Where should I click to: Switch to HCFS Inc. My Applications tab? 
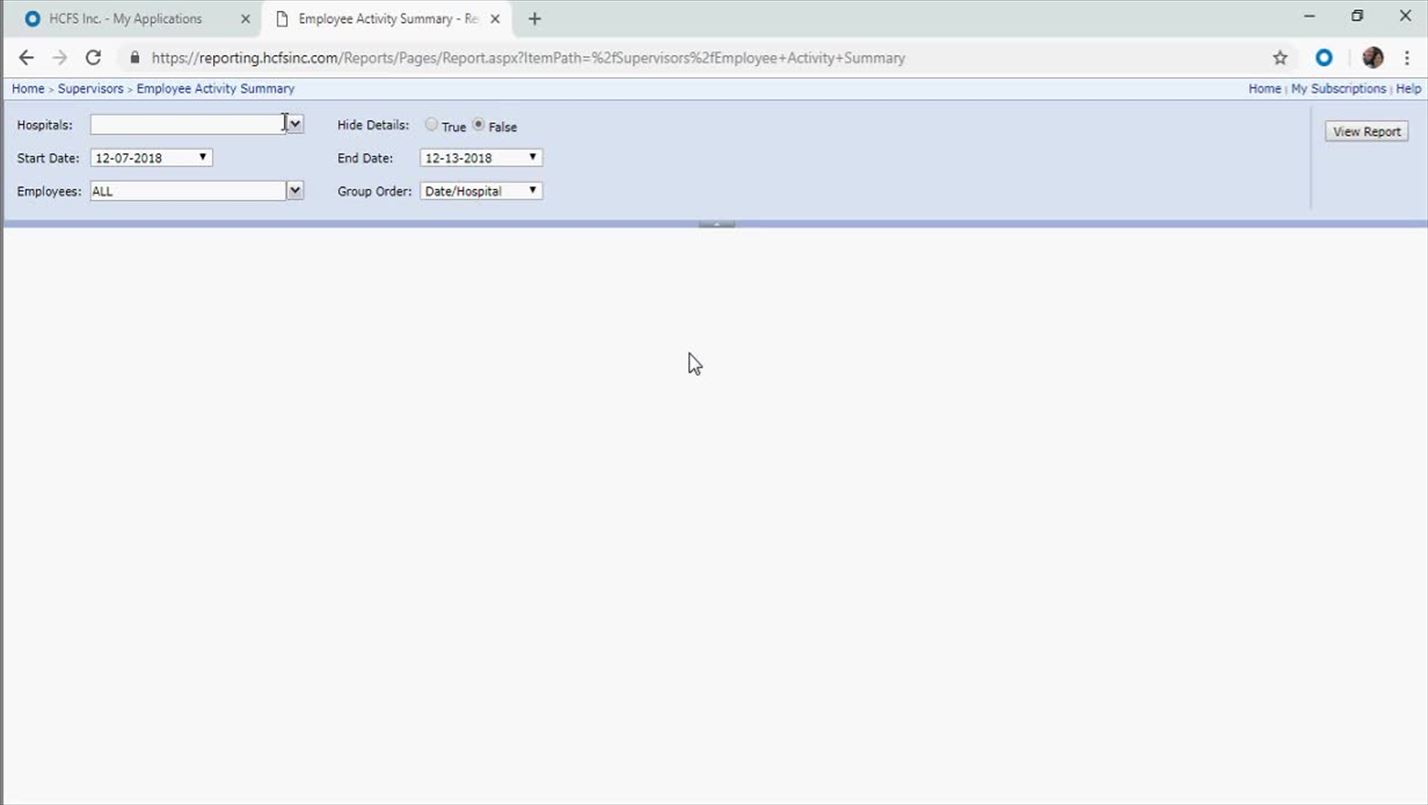[x=125, y=19]
